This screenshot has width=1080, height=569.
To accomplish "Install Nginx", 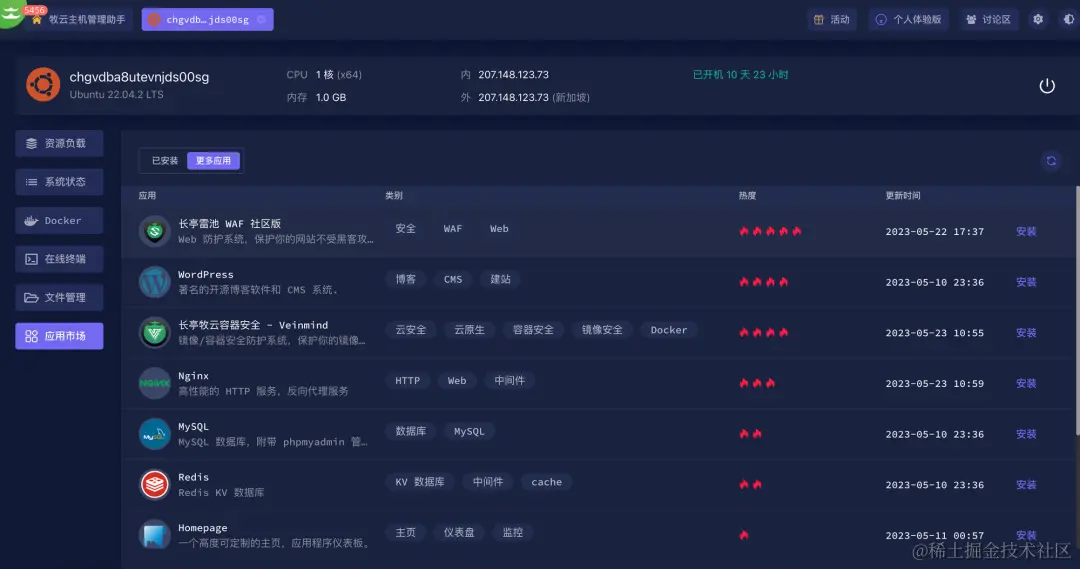I will tap(1026, 383).
